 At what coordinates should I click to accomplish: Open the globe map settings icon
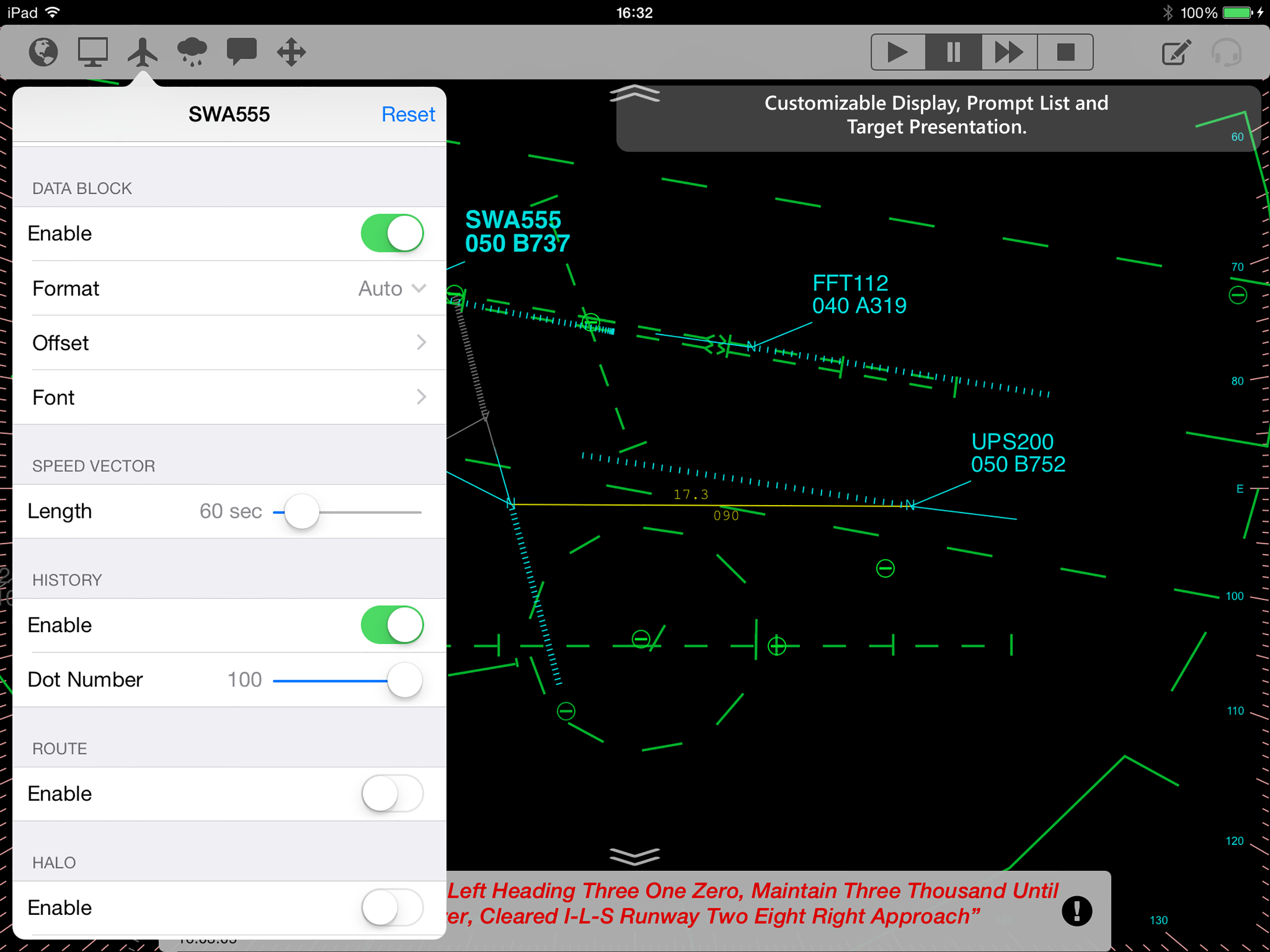(x=44, y=52)
